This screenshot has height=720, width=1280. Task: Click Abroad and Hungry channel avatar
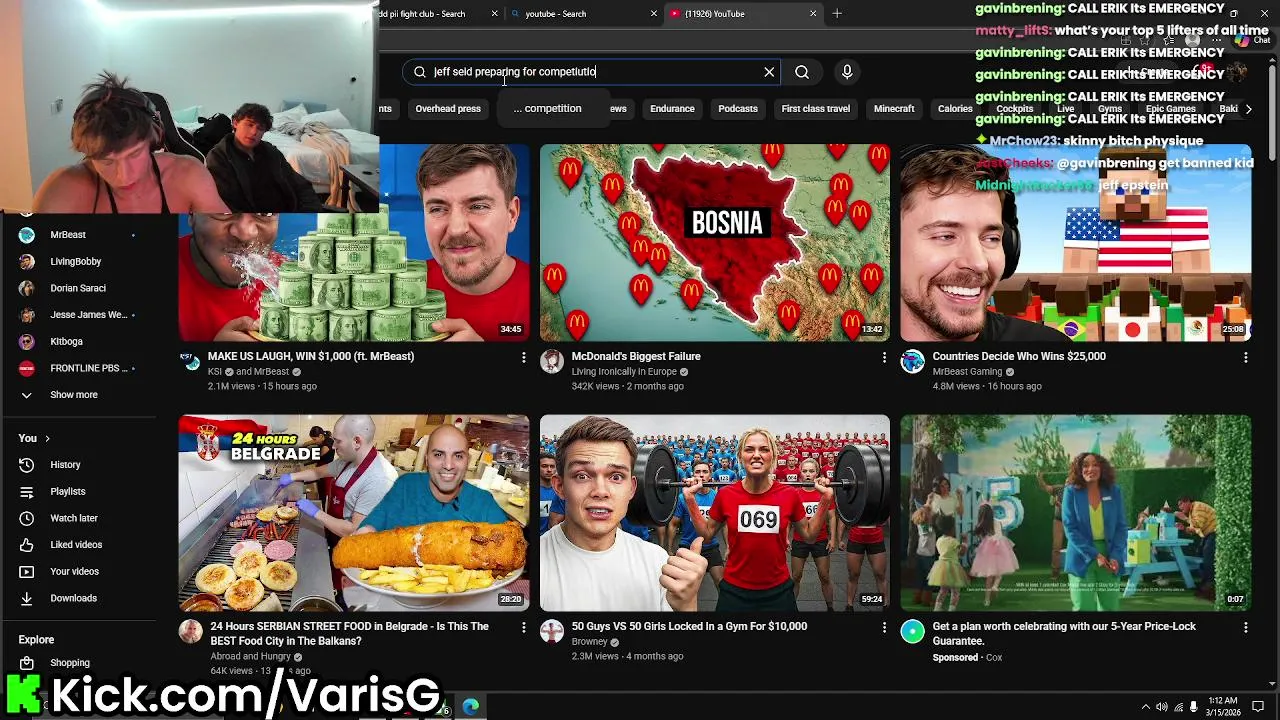(190, 631)
